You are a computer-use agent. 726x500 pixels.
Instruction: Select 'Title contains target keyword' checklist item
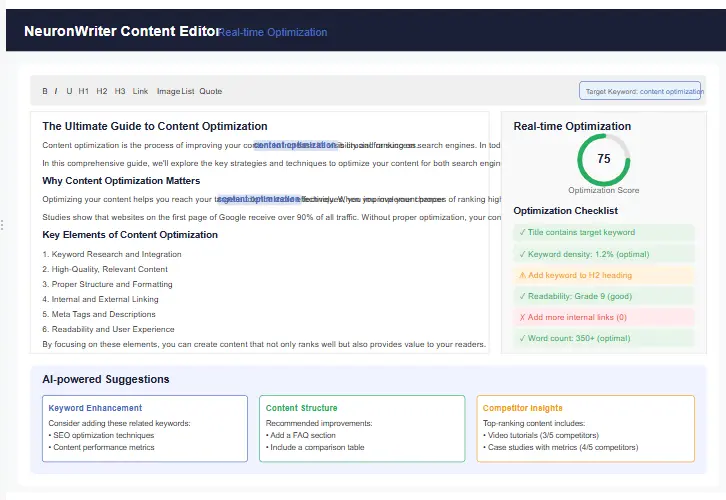604,232
